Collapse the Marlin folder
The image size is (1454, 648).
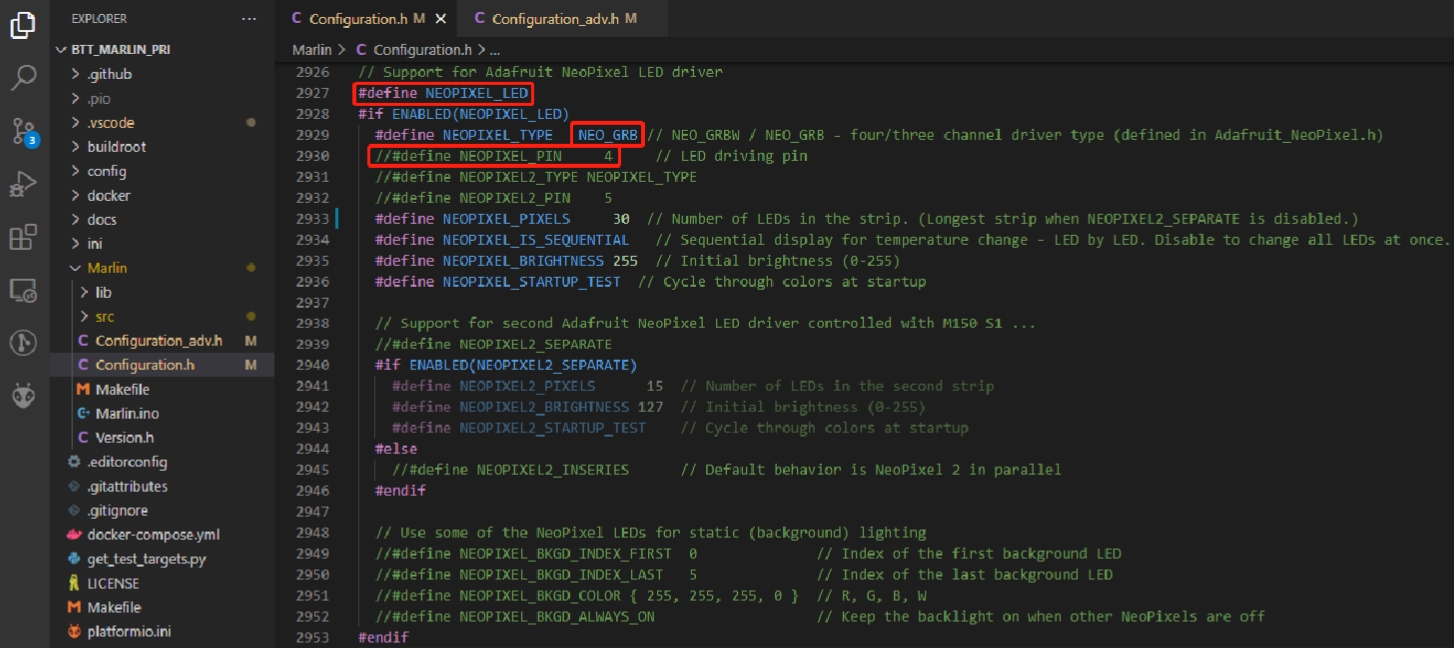coord(107,268)
